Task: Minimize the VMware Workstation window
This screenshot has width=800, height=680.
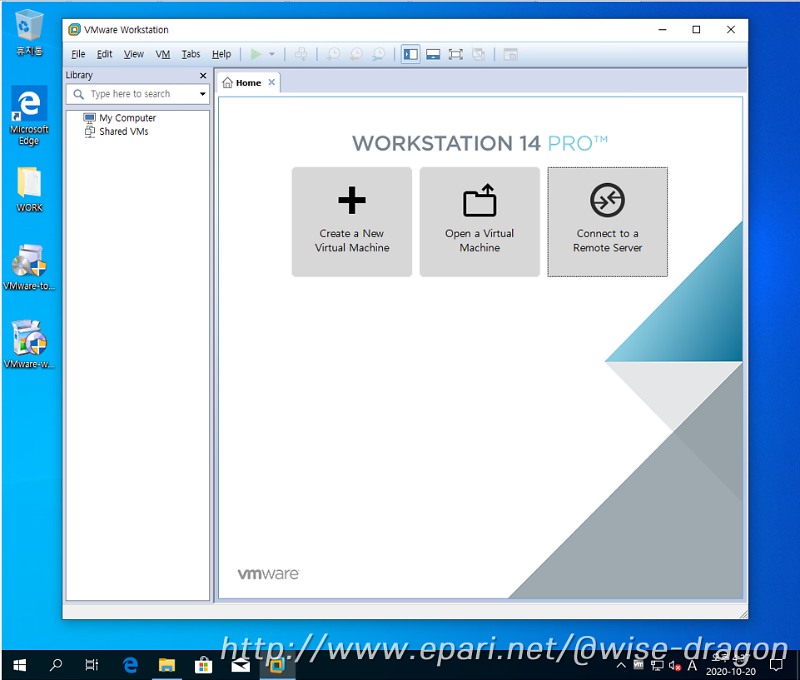Action: pos(662,30)
